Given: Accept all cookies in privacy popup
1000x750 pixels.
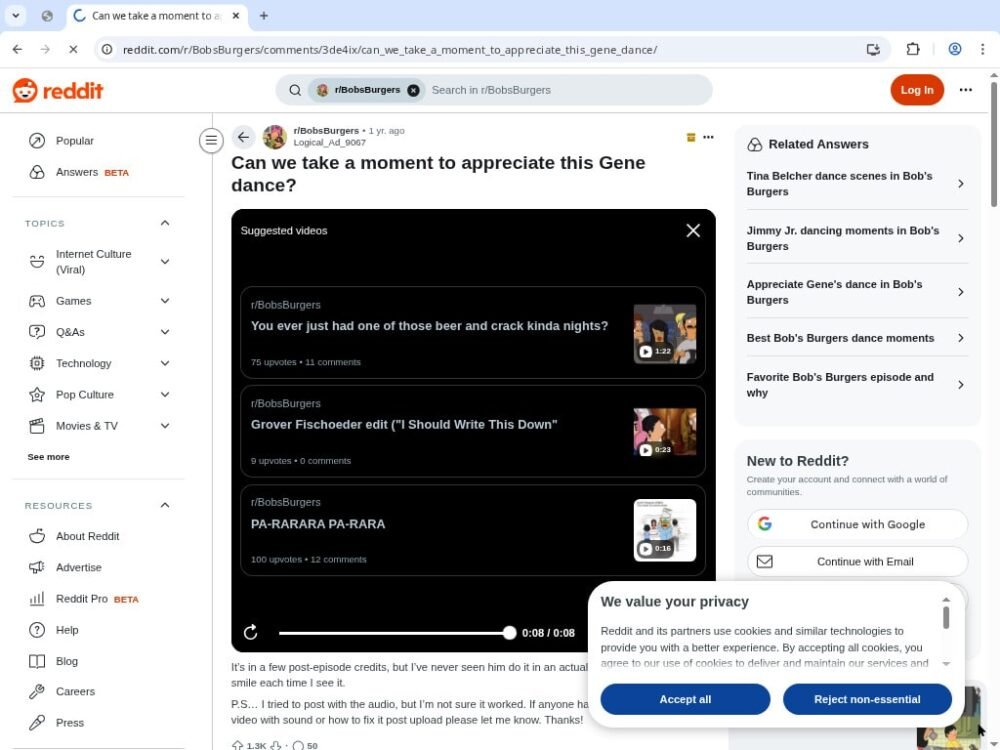Looking at the screenshot, I should [685, 699].
